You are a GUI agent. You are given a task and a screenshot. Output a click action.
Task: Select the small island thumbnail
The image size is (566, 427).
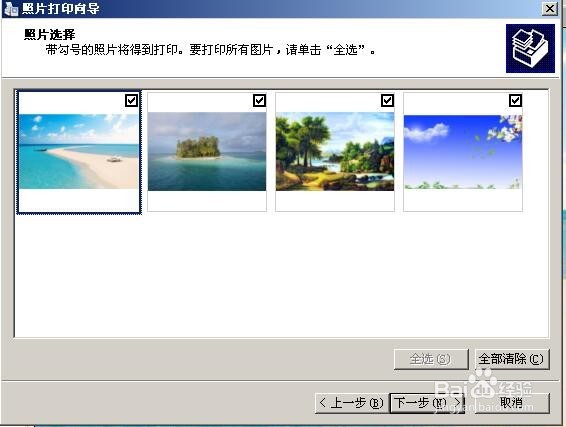(x=207, y=152)
